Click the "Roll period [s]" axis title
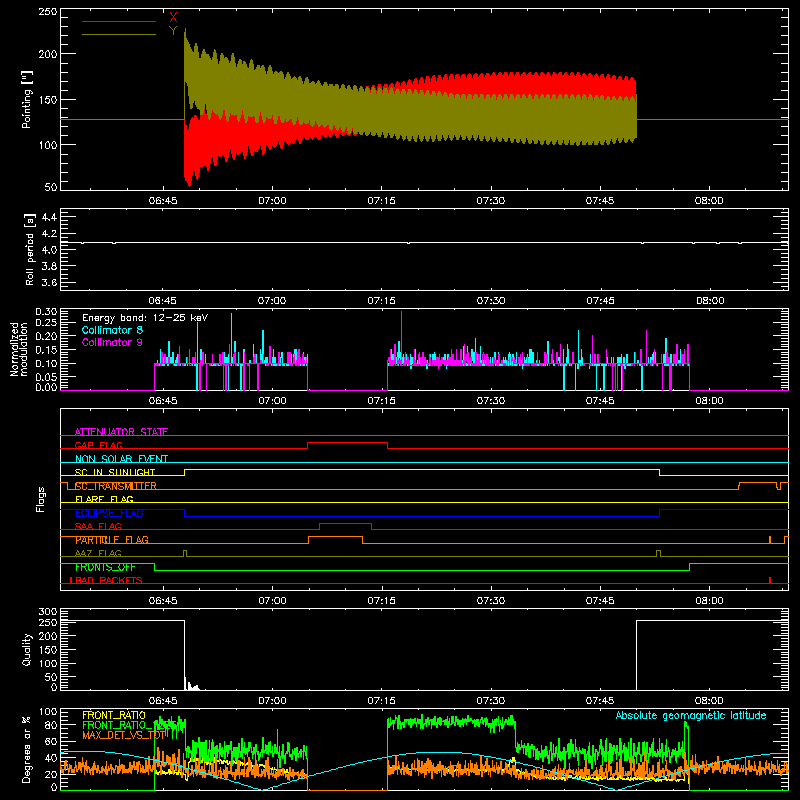Image resolution: width=800 pixels, height=800 pixels. point(29,249)
